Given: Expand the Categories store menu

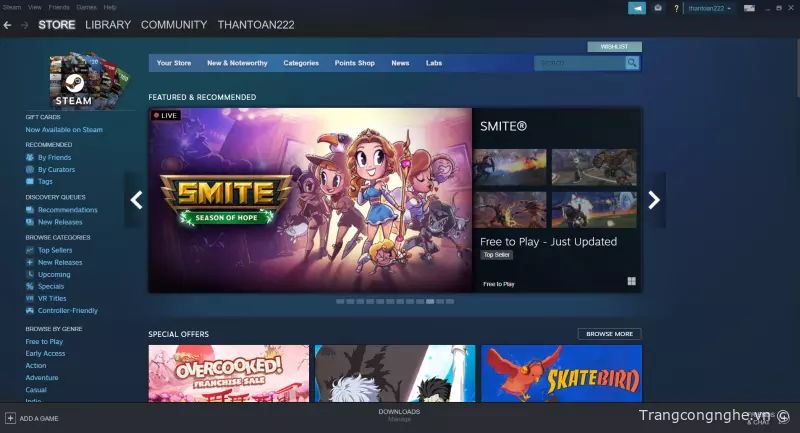Looking at the screenshot, I should coord(301,63).
